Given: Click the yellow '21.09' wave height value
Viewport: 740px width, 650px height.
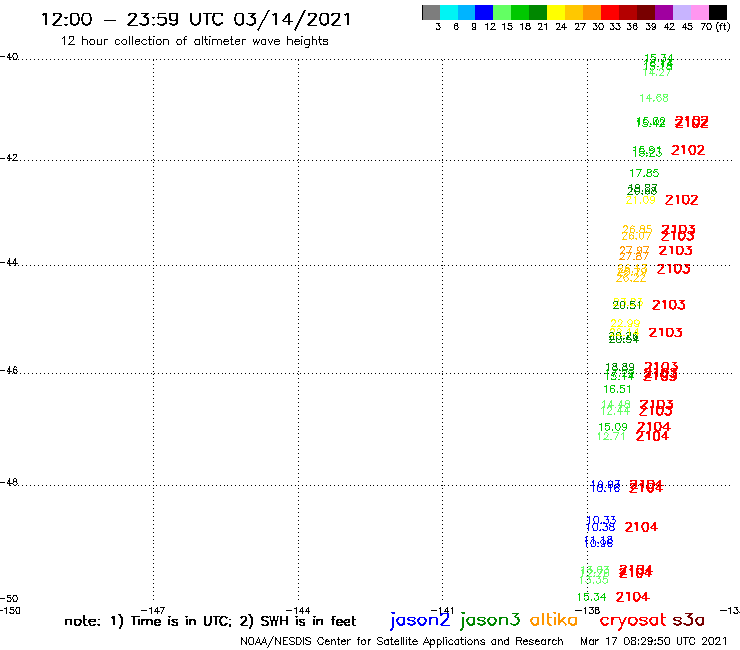Looking at the screenshot, I should point(640,200).
